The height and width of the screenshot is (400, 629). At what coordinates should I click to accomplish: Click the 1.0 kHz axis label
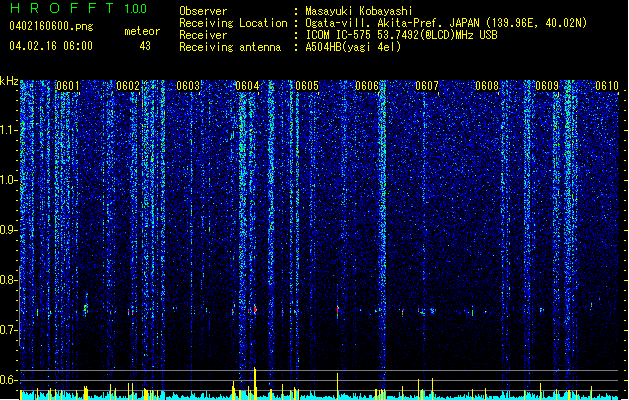pyautogui.click(x=9, y=180)
